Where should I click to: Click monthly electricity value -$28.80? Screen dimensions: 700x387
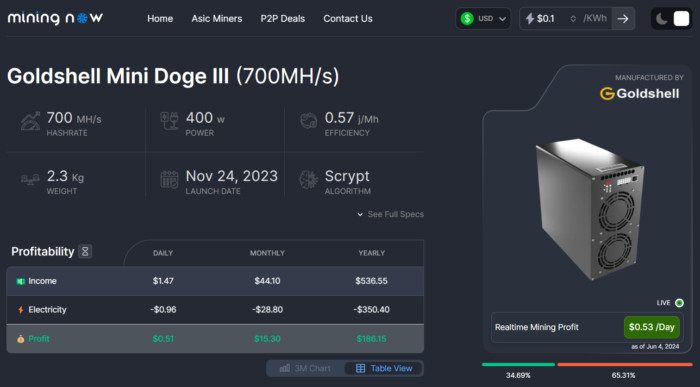point(267,310)
